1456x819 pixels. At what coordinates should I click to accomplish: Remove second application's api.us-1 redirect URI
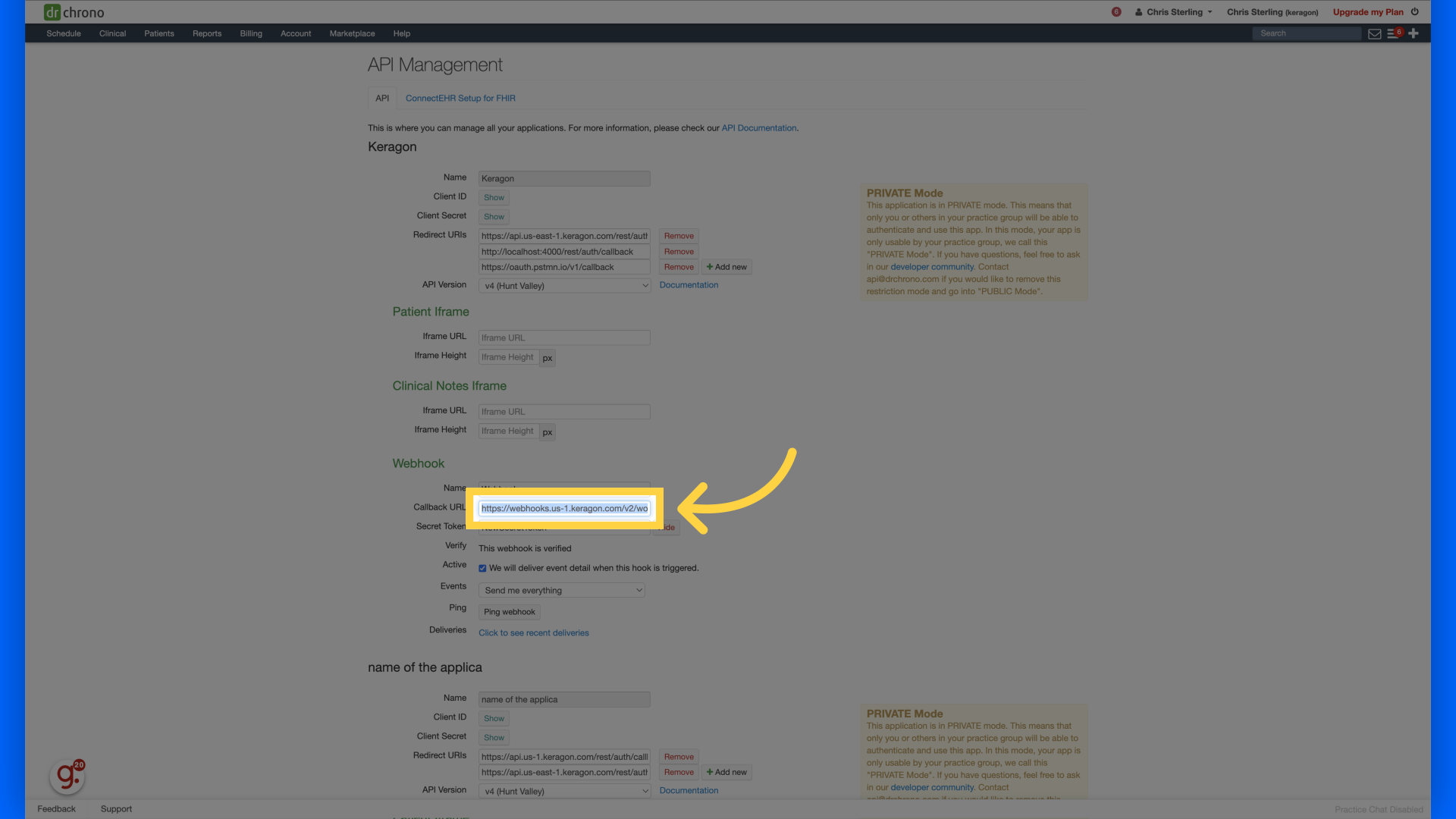[x=679, y=757]
